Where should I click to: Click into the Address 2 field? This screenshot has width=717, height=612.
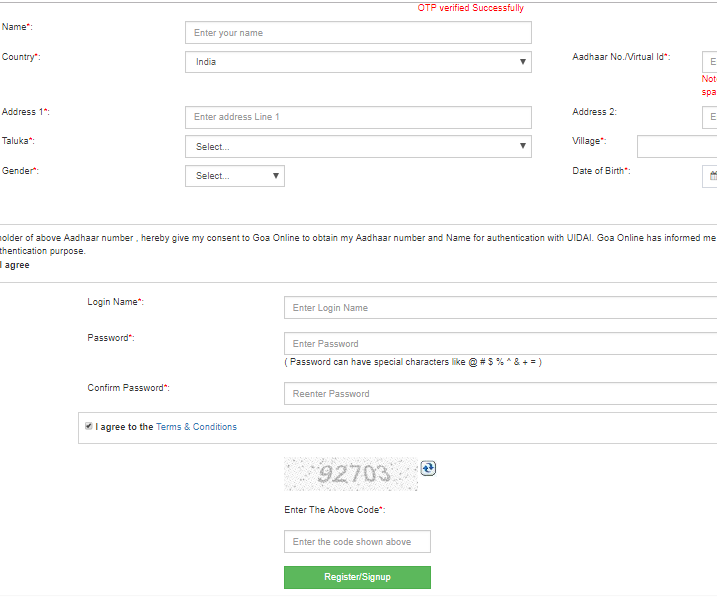[x=709, y=117]
